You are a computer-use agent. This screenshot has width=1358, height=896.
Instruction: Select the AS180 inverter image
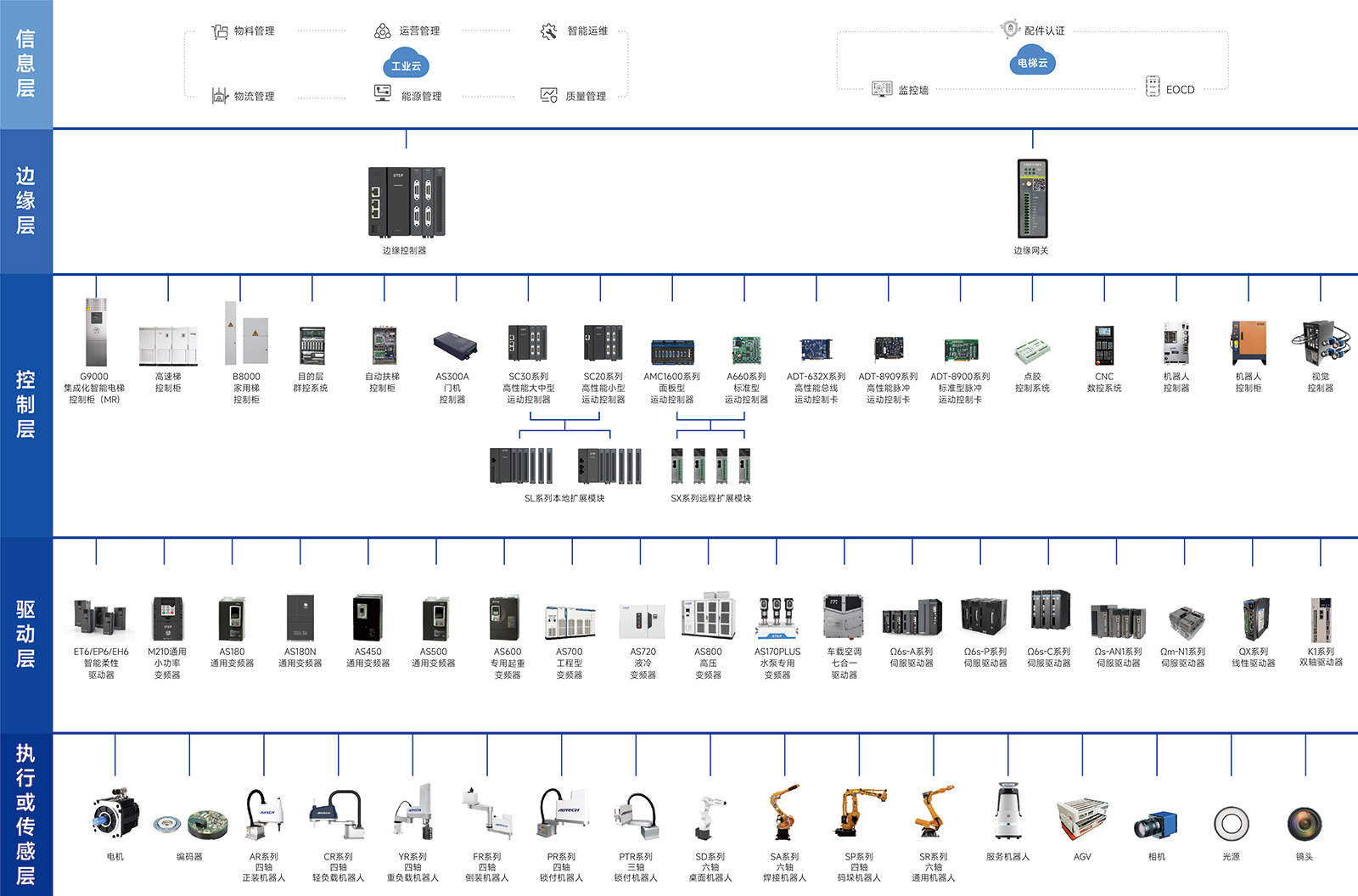tap(233, 619)
